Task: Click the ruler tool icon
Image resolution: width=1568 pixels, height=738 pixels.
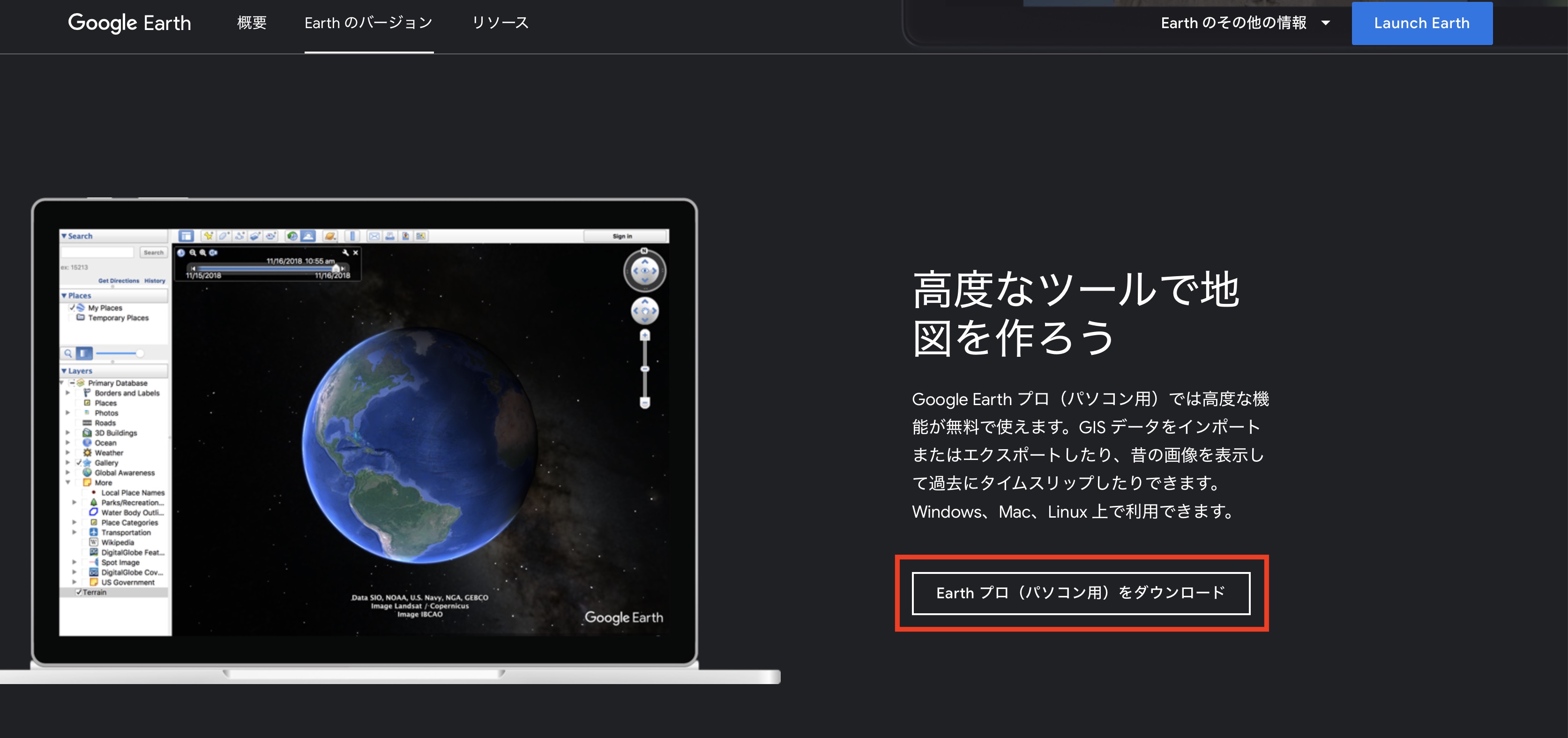Action: click(x=352, y=236)
